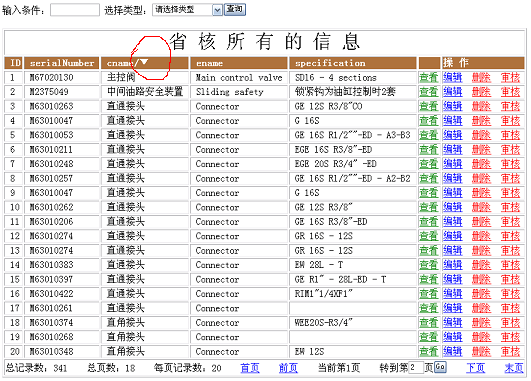Select the serial number M63010053 cell
Screen dimensions: 531x381
click(62, 135)
